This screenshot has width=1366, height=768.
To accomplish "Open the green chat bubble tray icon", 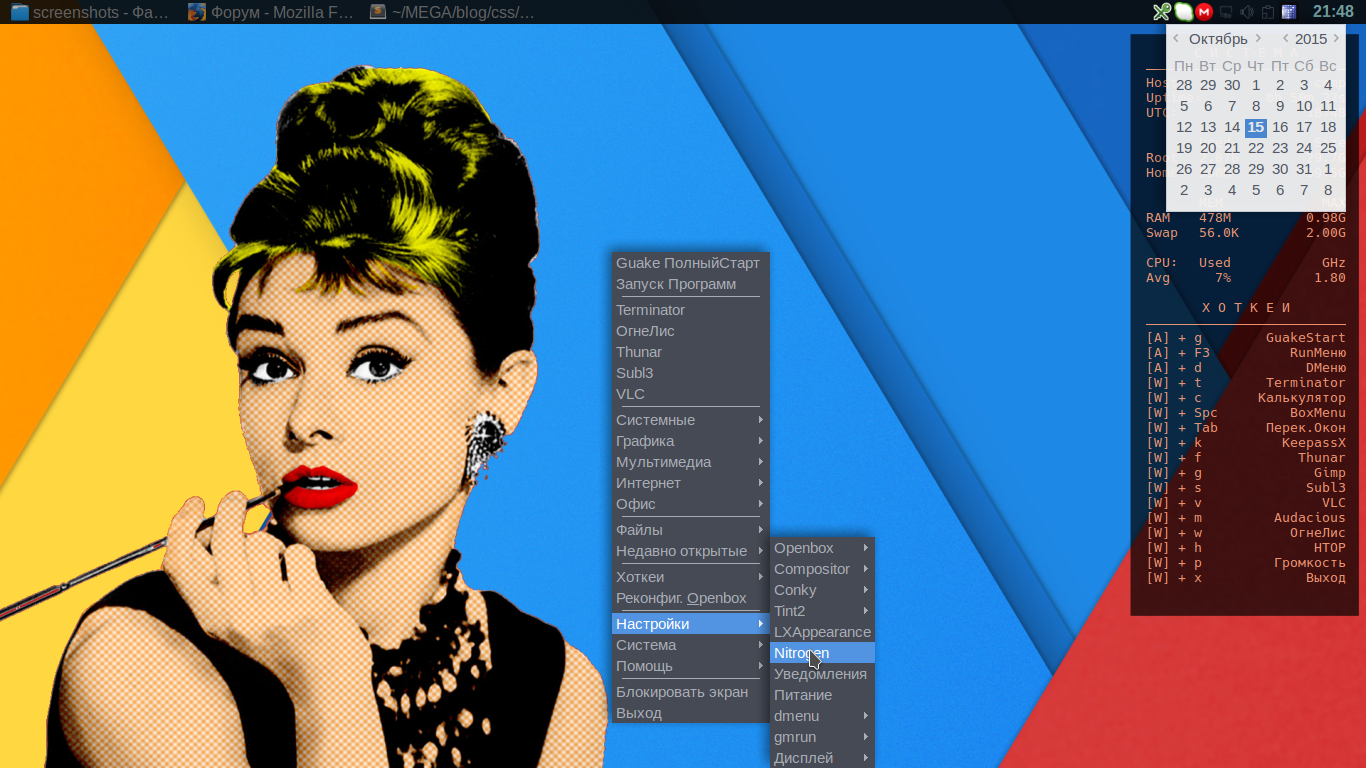I will pyautogui.click(x=1183, y=12).
